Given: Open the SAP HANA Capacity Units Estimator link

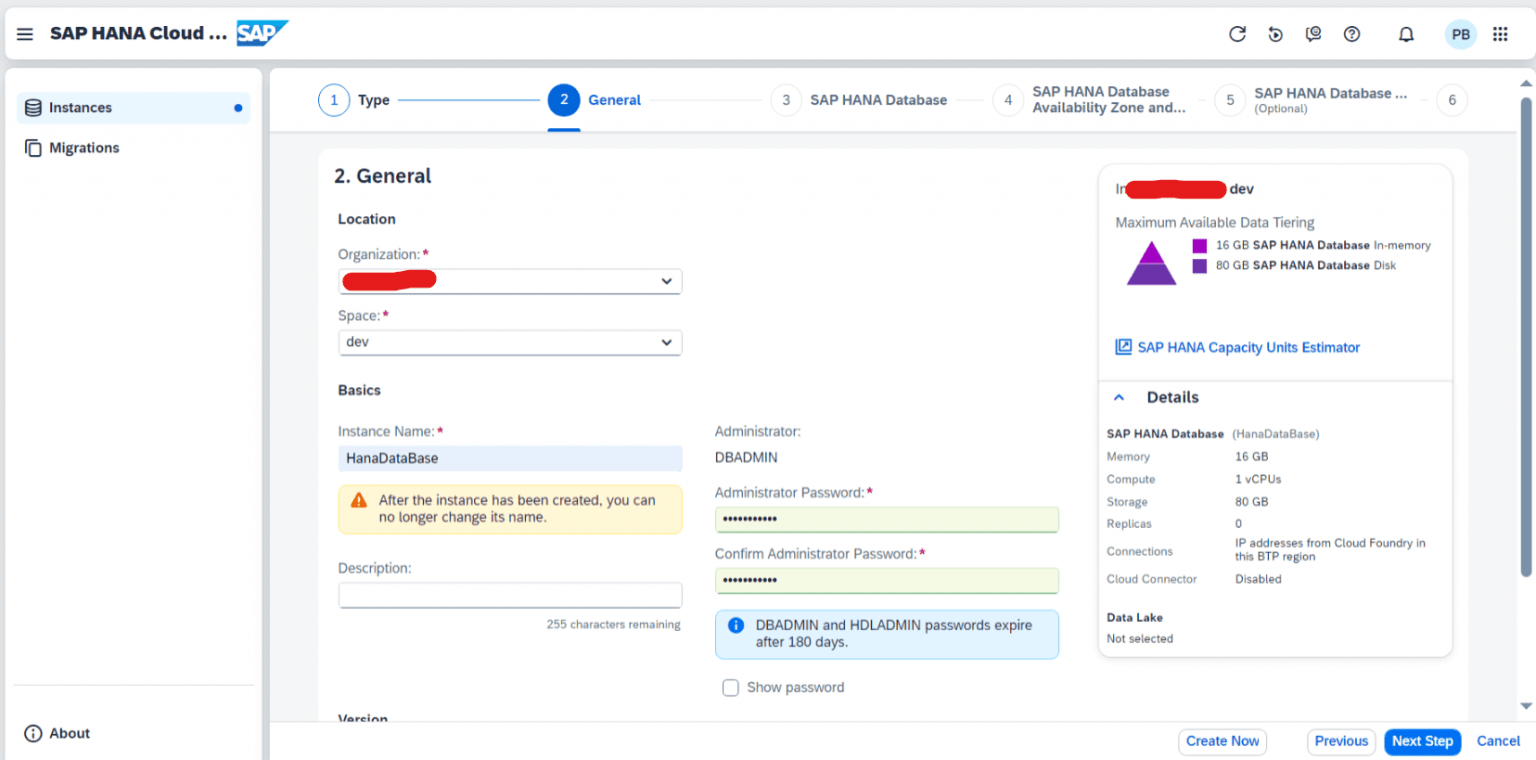Looking at the screenshot, I should click(1248, 347).
